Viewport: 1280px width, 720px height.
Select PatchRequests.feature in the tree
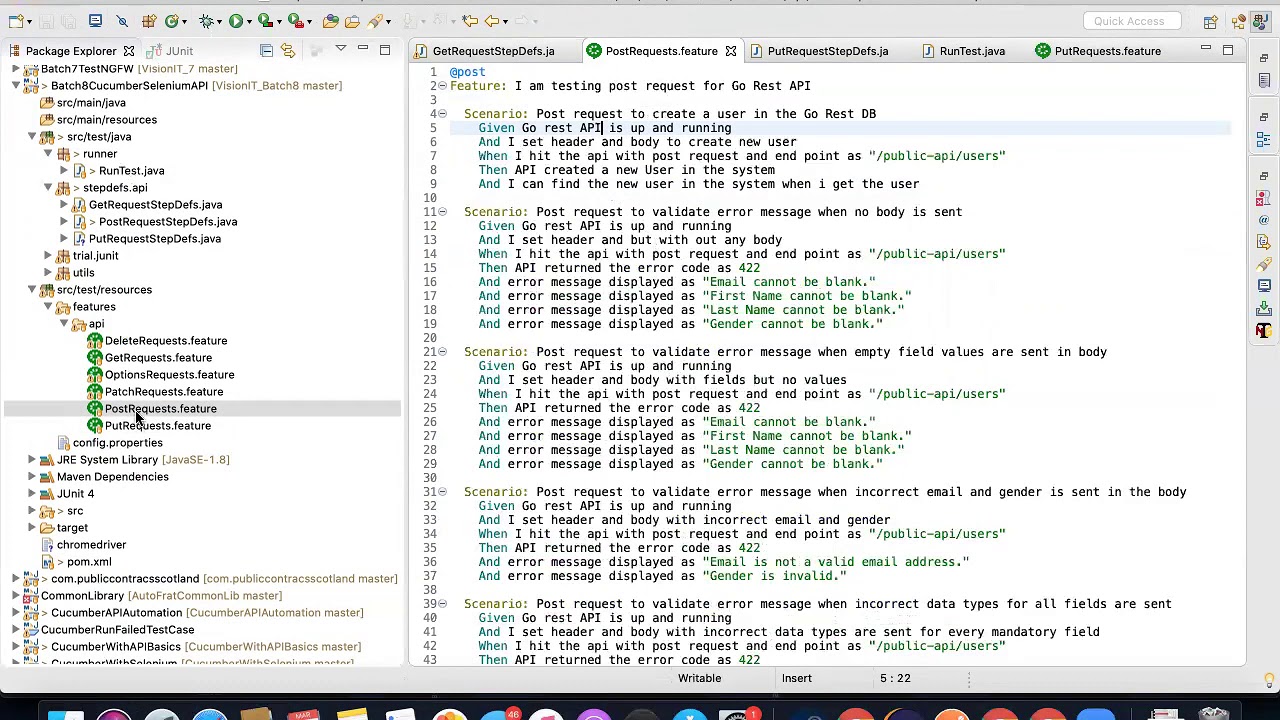pyautogui.click(x=164, y=392)
